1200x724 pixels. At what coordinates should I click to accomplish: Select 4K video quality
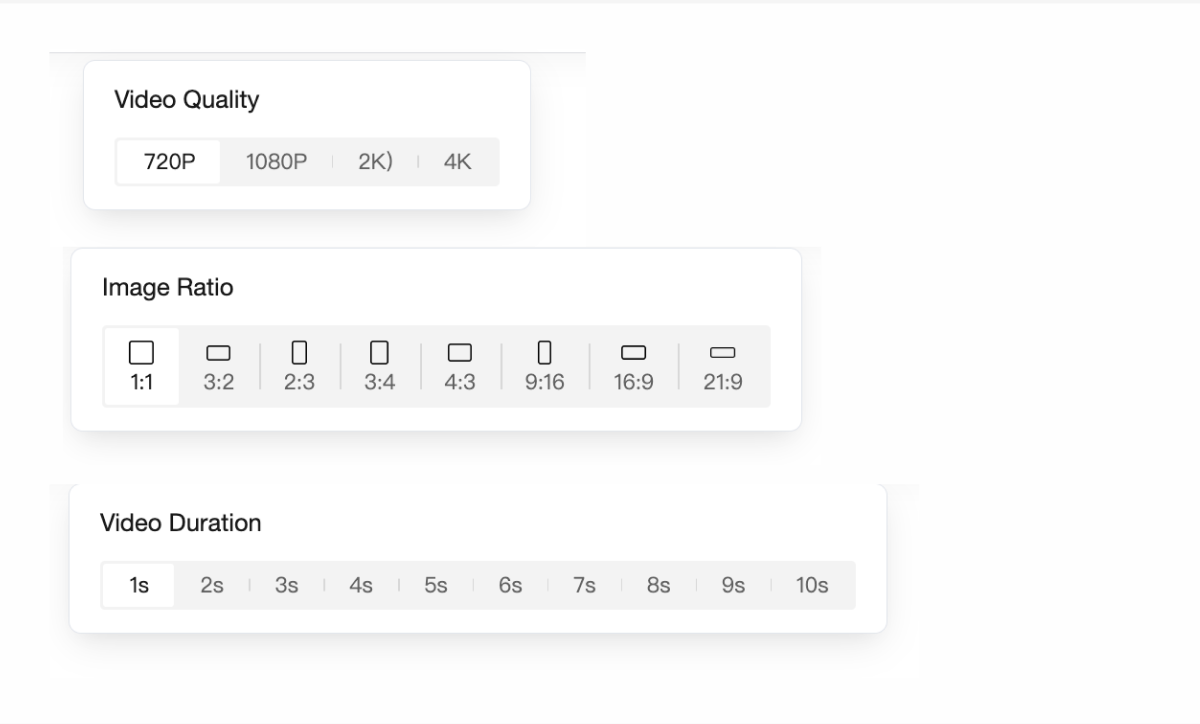pos(457,162)
